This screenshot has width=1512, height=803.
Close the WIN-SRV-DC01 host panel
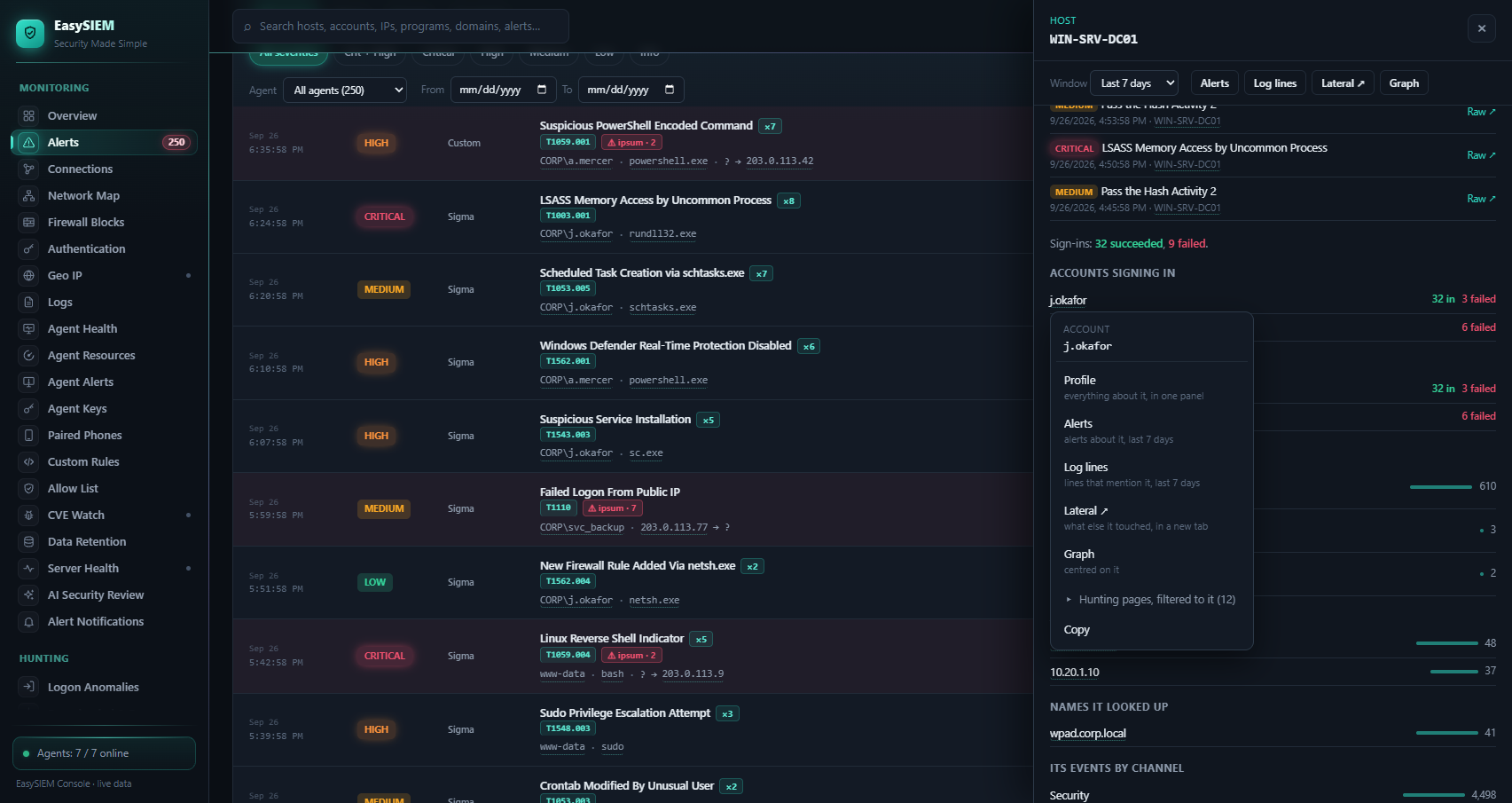tap(1482, 28)
